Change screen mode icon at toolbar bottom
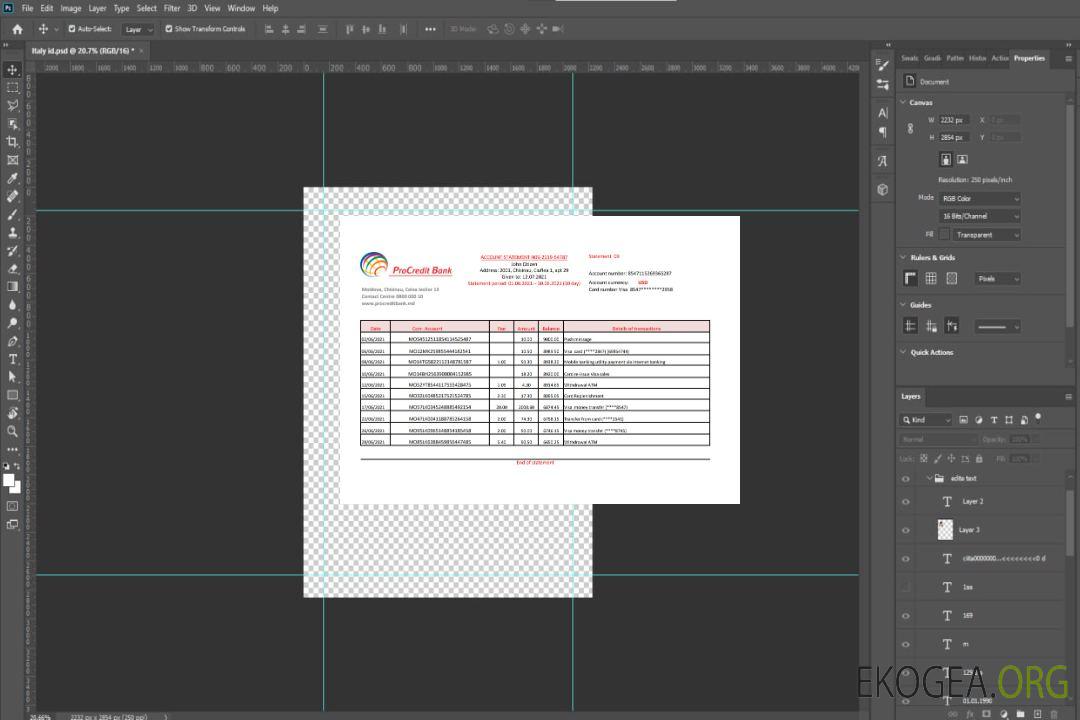Screen dimensions: 1080x720 pyautogui.click(x=12, y=524)
